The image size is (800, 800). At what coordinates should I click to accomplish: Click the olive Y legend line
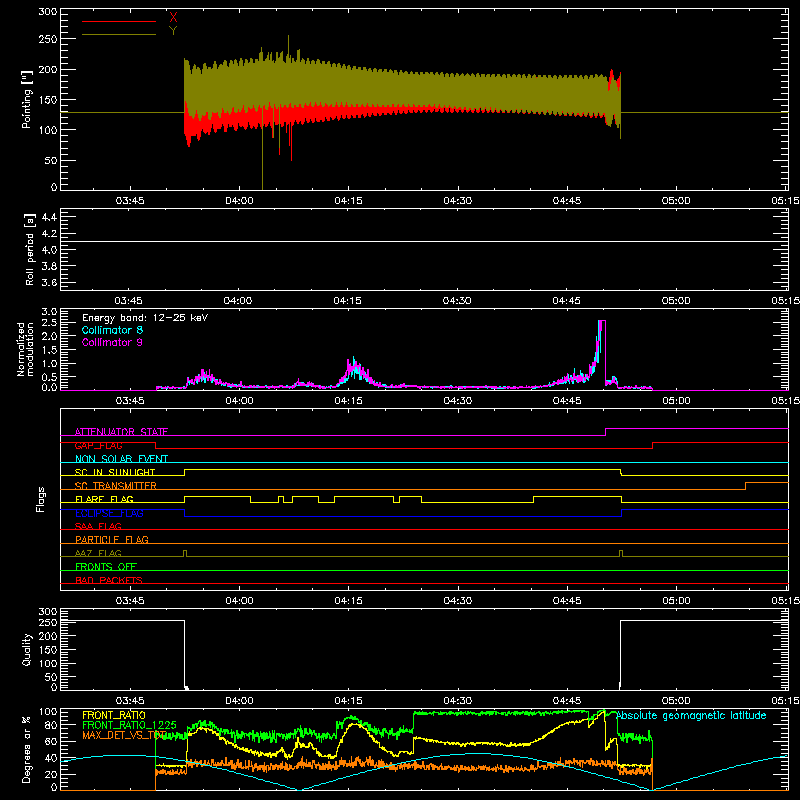tap(119, 35)
